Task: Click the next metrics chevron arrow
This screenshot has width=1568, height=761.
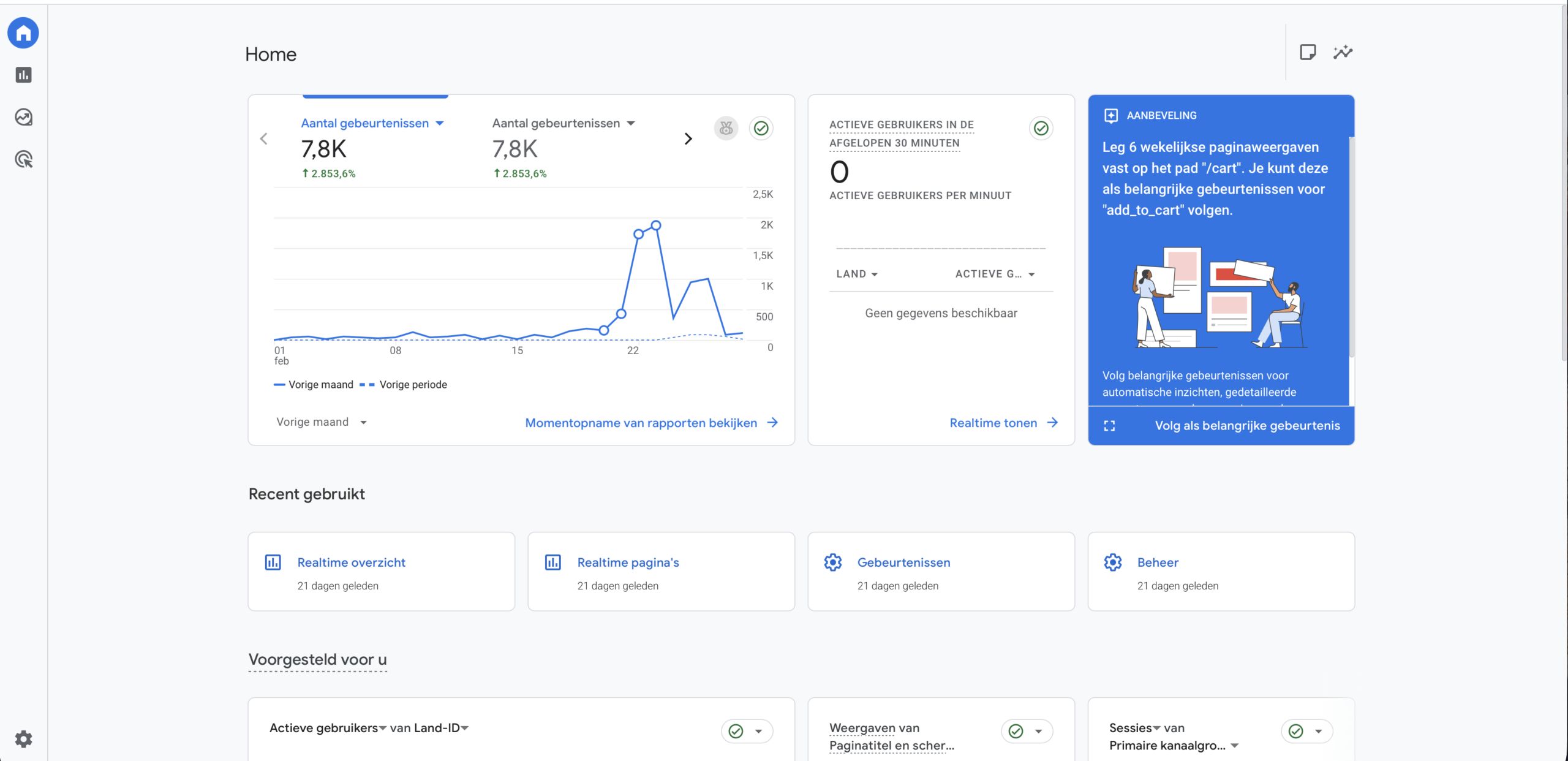Action: tap(688, 139)
